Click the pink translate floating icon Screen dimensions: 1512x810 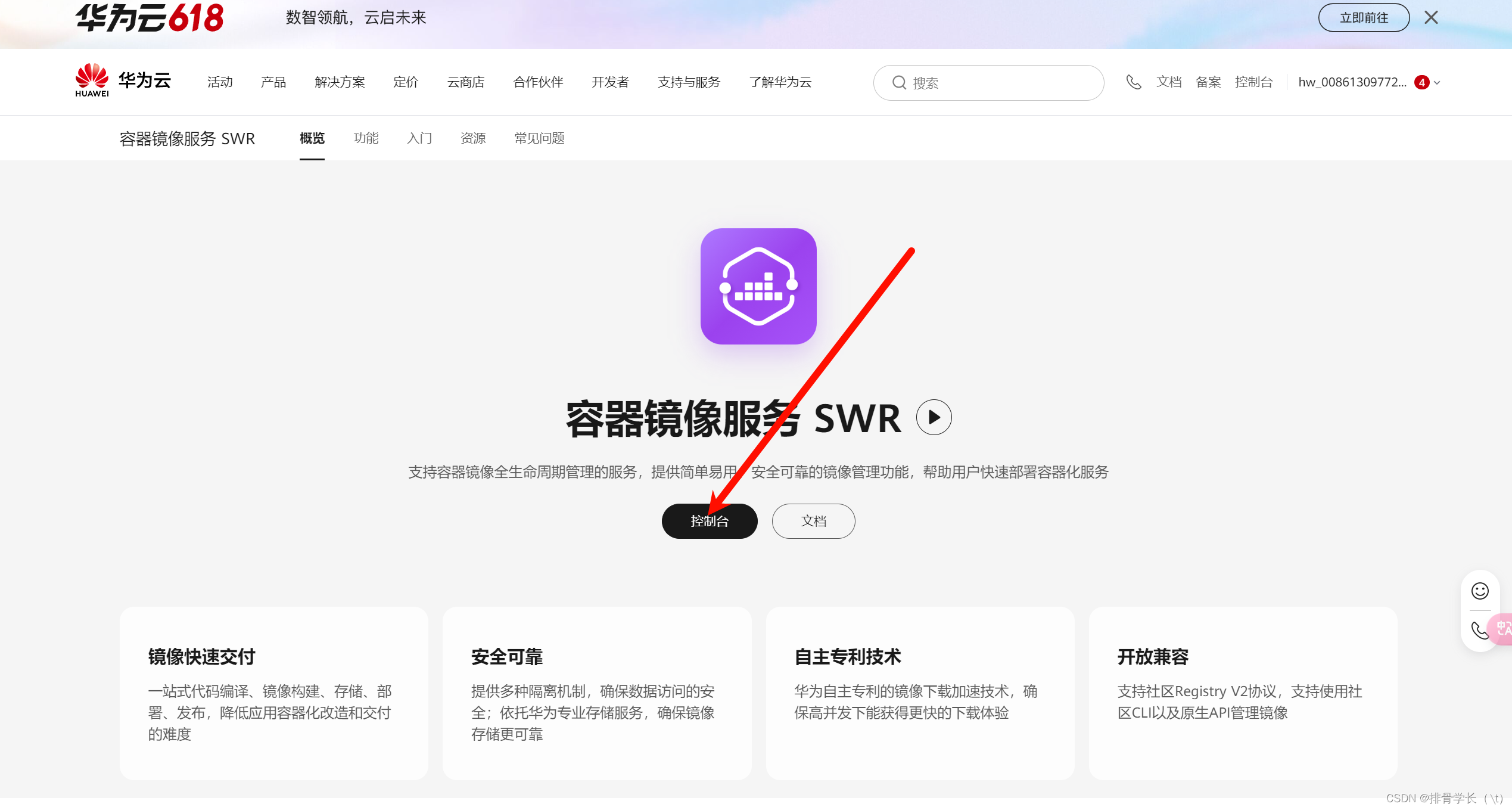tap(1501, 629)
